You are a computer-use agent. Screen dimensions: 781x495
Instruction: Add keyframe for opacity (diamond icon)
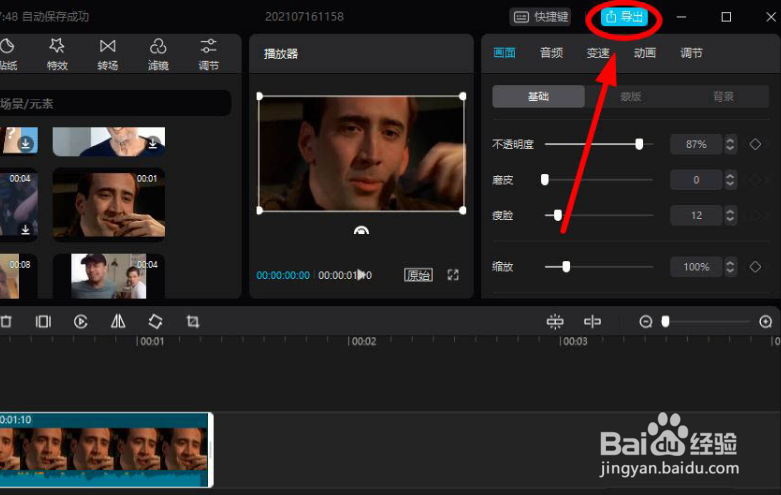(x=755, y=144)
